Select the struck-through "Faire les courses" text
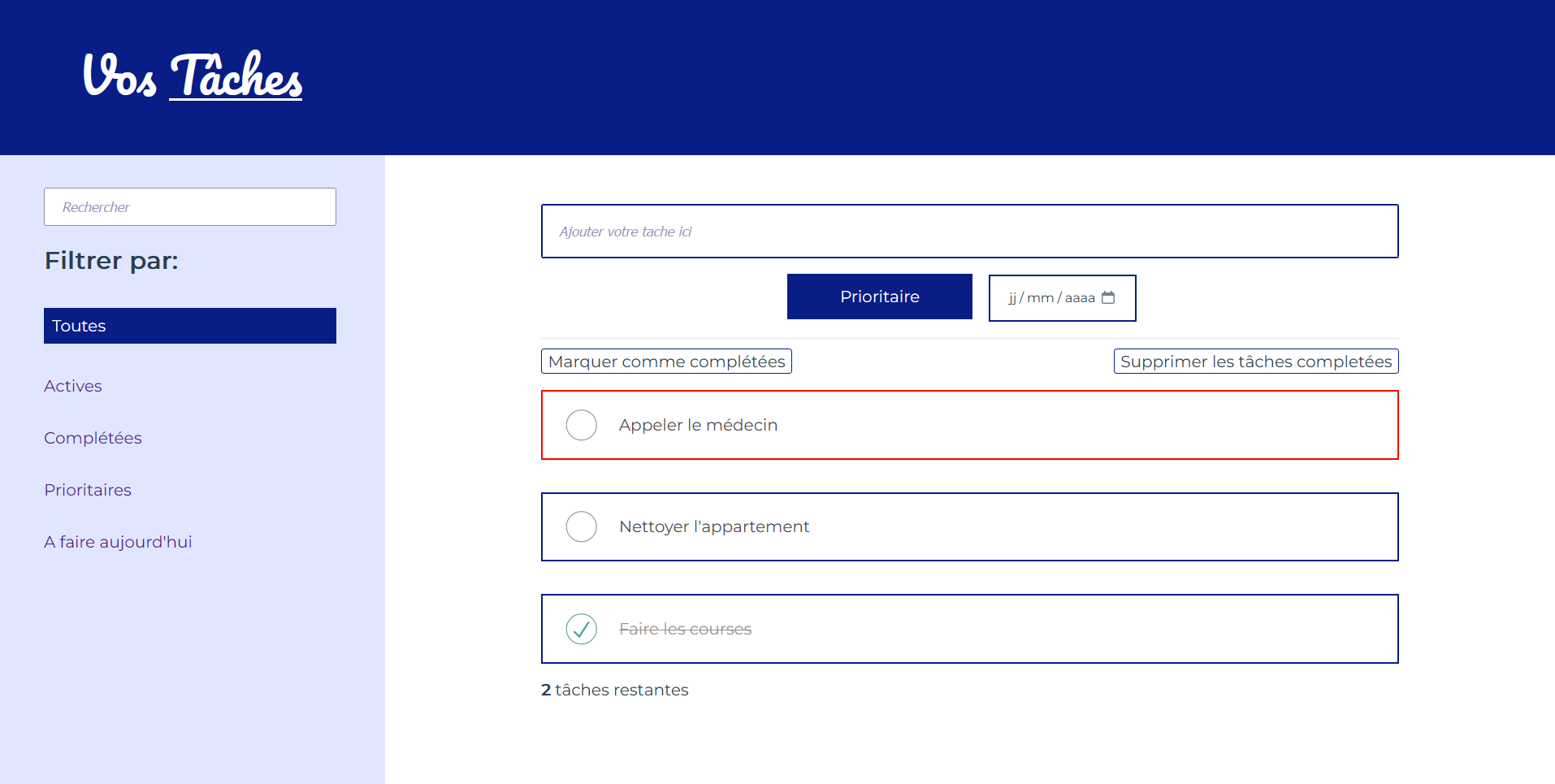 click(x=686, y=629)
